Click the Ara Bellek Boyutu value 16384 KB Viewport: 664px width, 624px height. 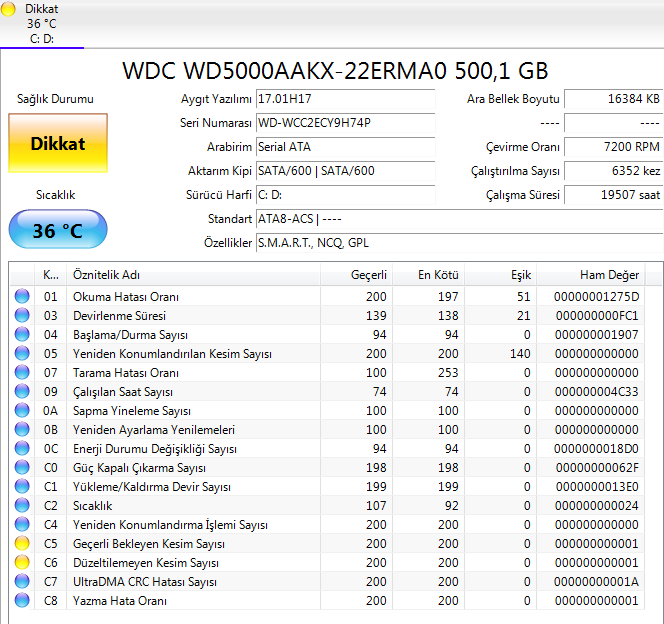pyautogui.click(x=614, y=99)
